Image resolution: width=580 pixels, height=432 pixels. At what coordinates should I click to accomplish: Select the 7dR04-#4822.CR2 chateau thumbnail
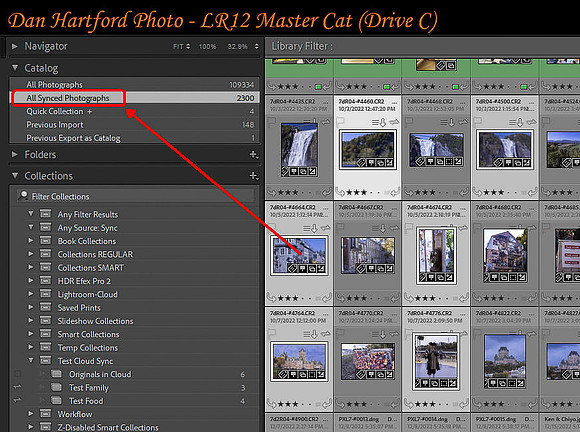[x=505, y=361]
